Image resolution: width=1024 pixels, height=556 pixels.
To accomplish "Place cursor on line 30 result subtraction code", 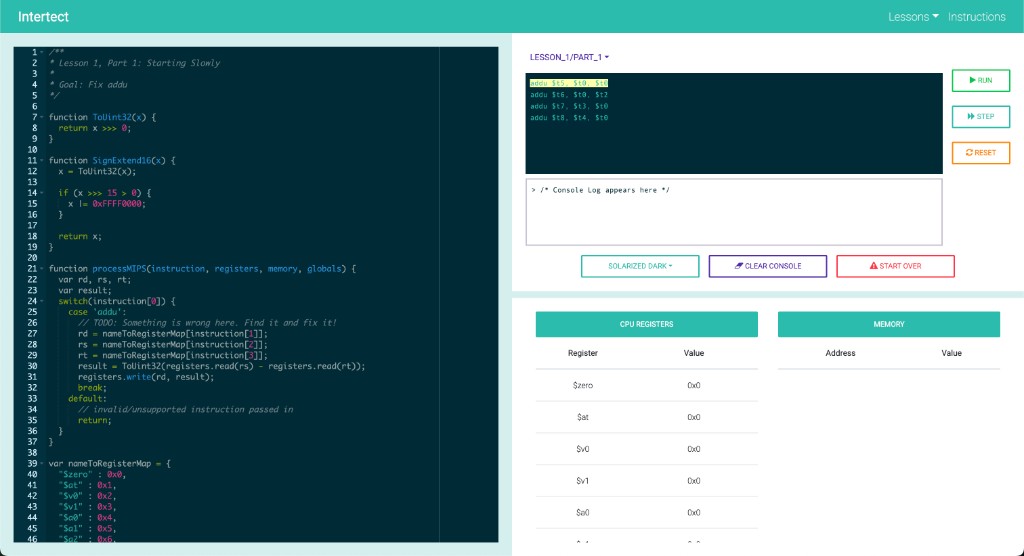I will click(221, 367).
